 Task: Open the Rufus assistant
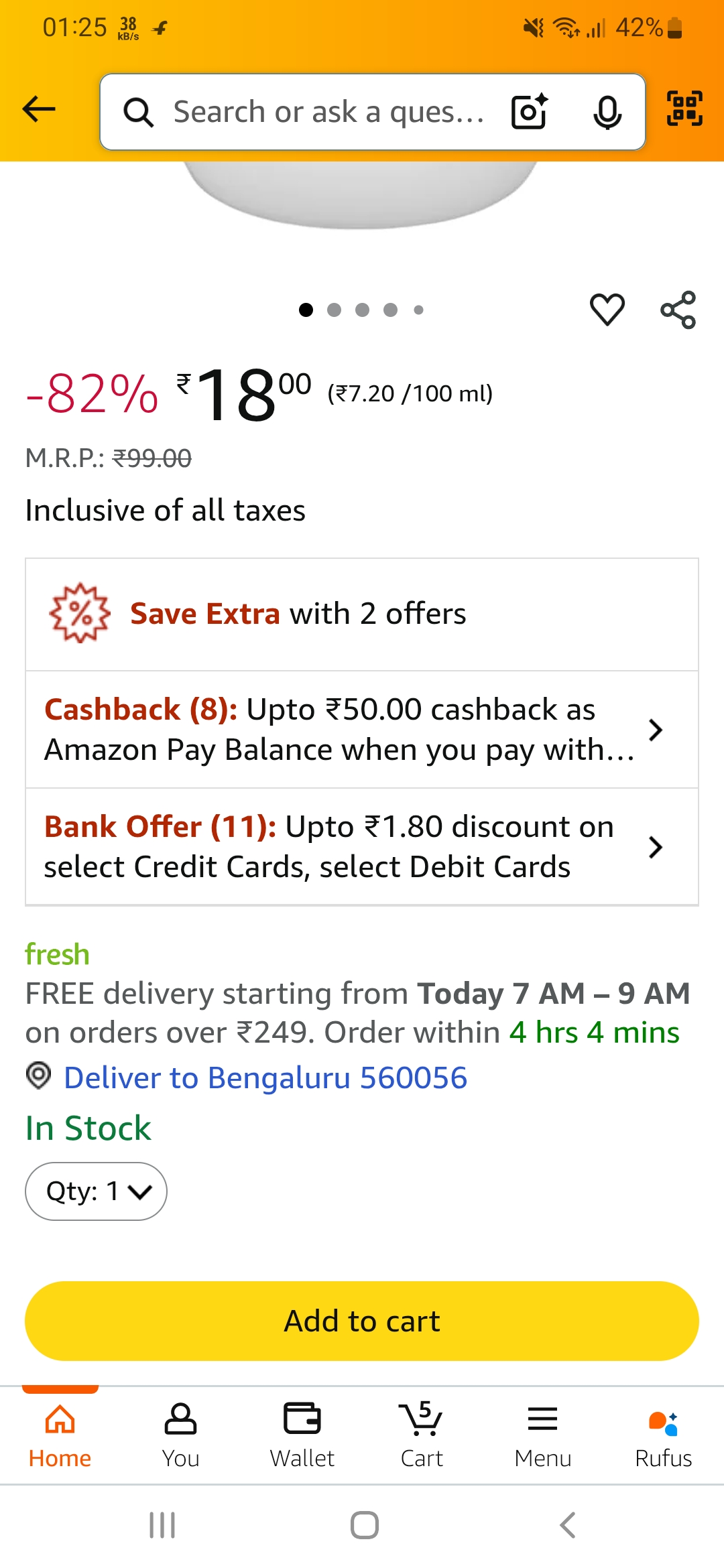(x=663, y=1434)
